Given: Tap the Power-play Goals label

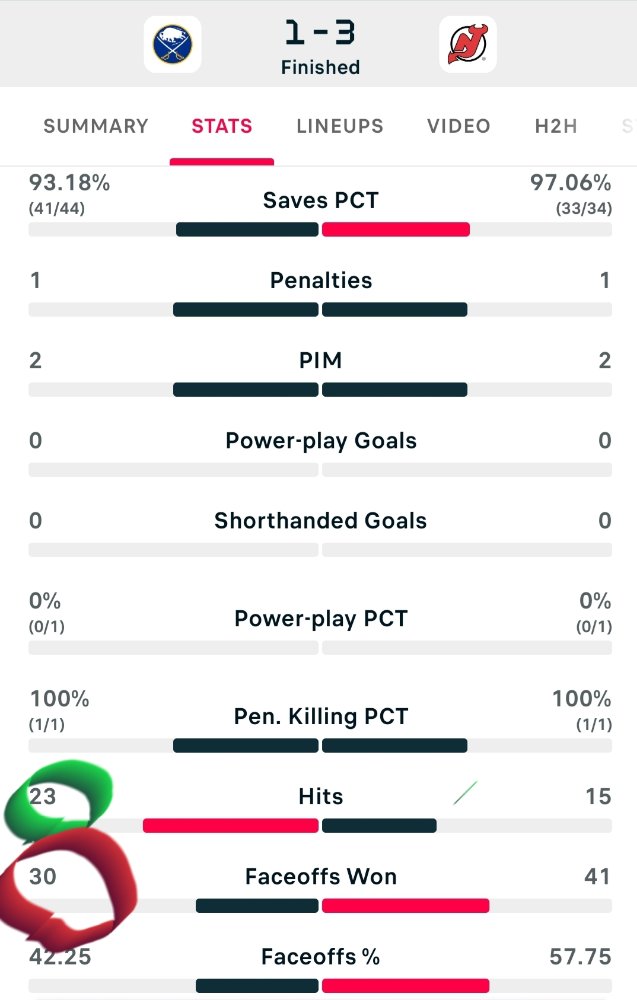Looking at the screenshot, I should click(x=321, y=441).
